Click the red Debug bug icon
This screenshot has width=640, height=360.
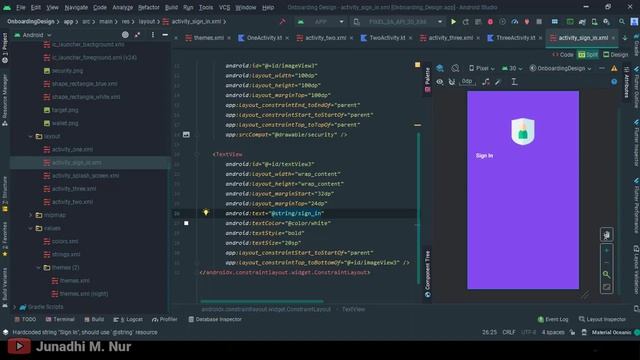coord(490,22)
